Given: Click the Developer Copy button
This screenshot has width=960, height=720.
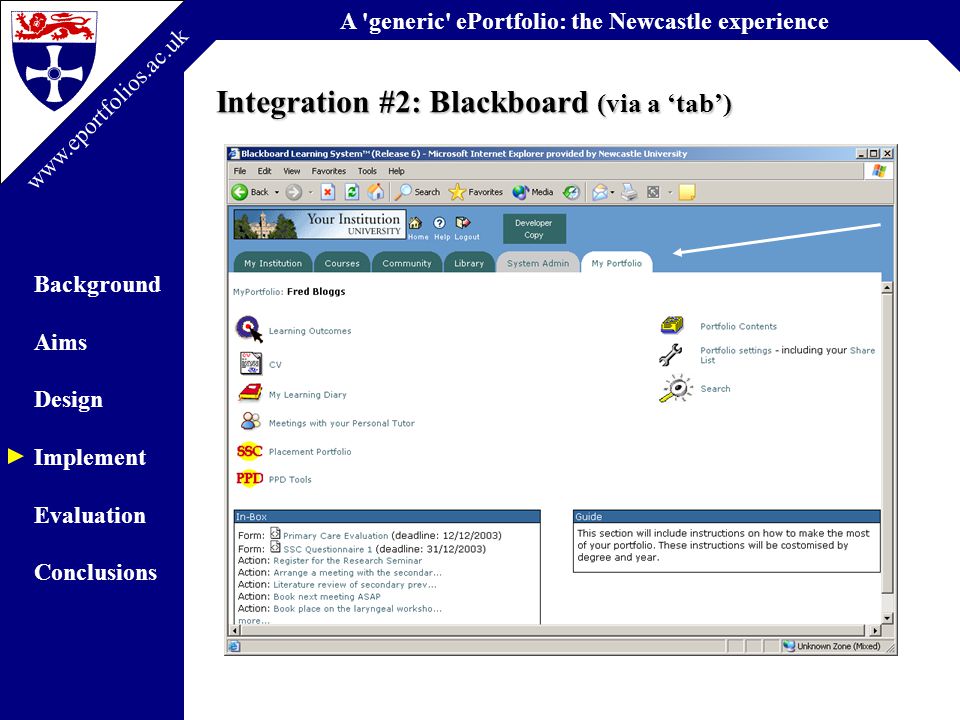Looking at the screenshot, I should pos(534,229).
